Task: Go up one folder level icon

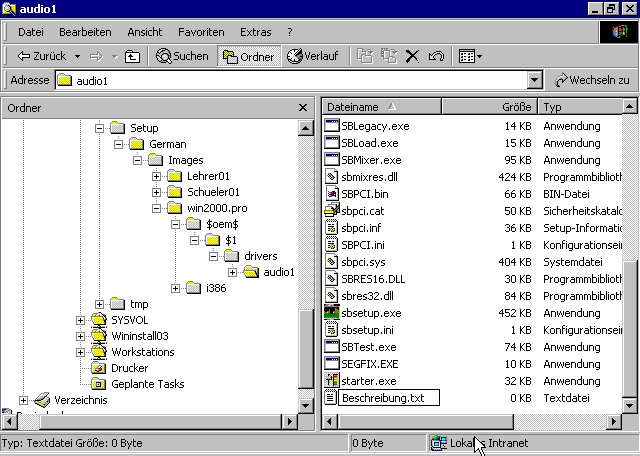Action: (x=132, y=56)
